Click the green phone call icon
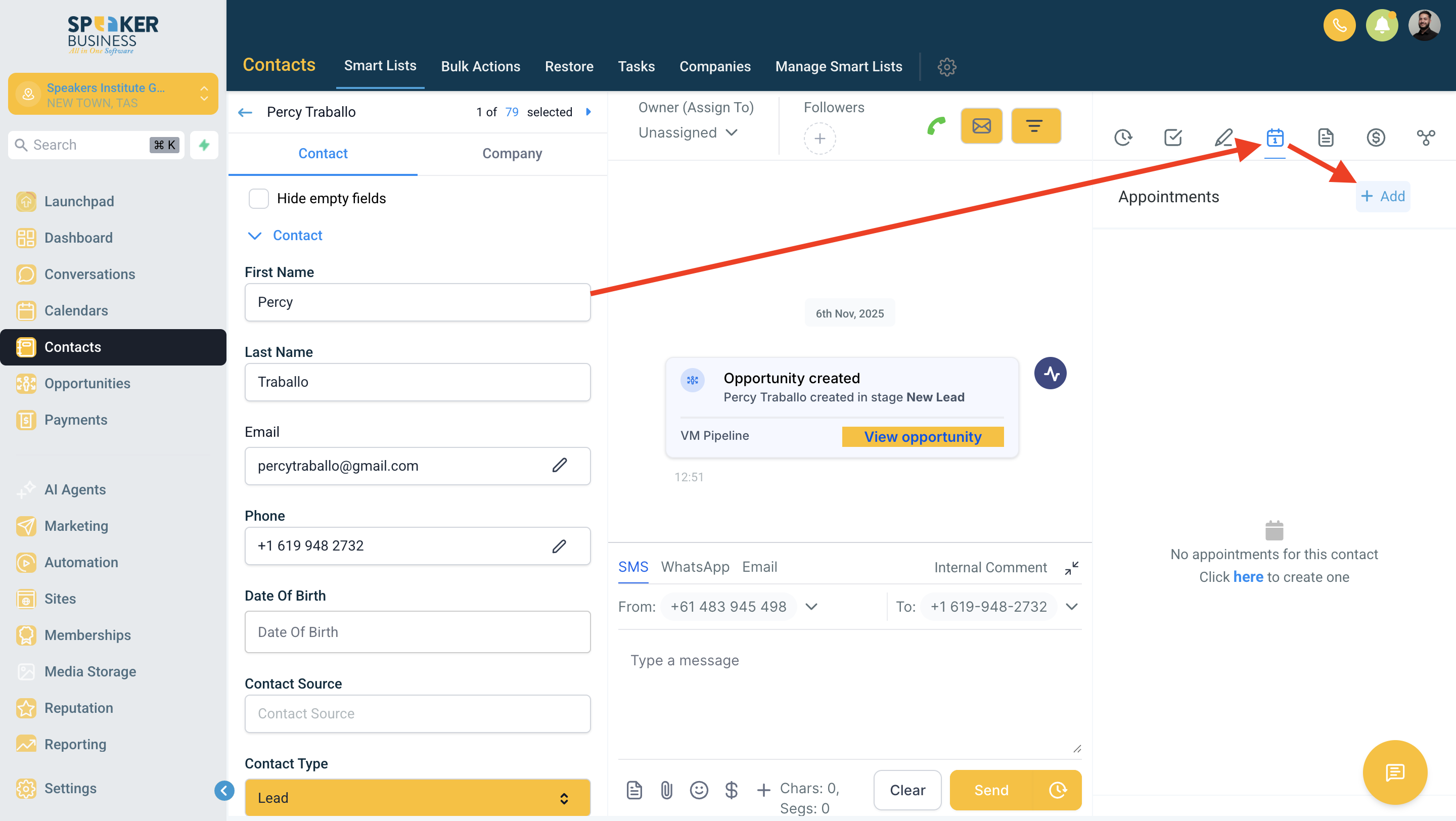This screenshot has height=821, width=1456. [936, 125]
